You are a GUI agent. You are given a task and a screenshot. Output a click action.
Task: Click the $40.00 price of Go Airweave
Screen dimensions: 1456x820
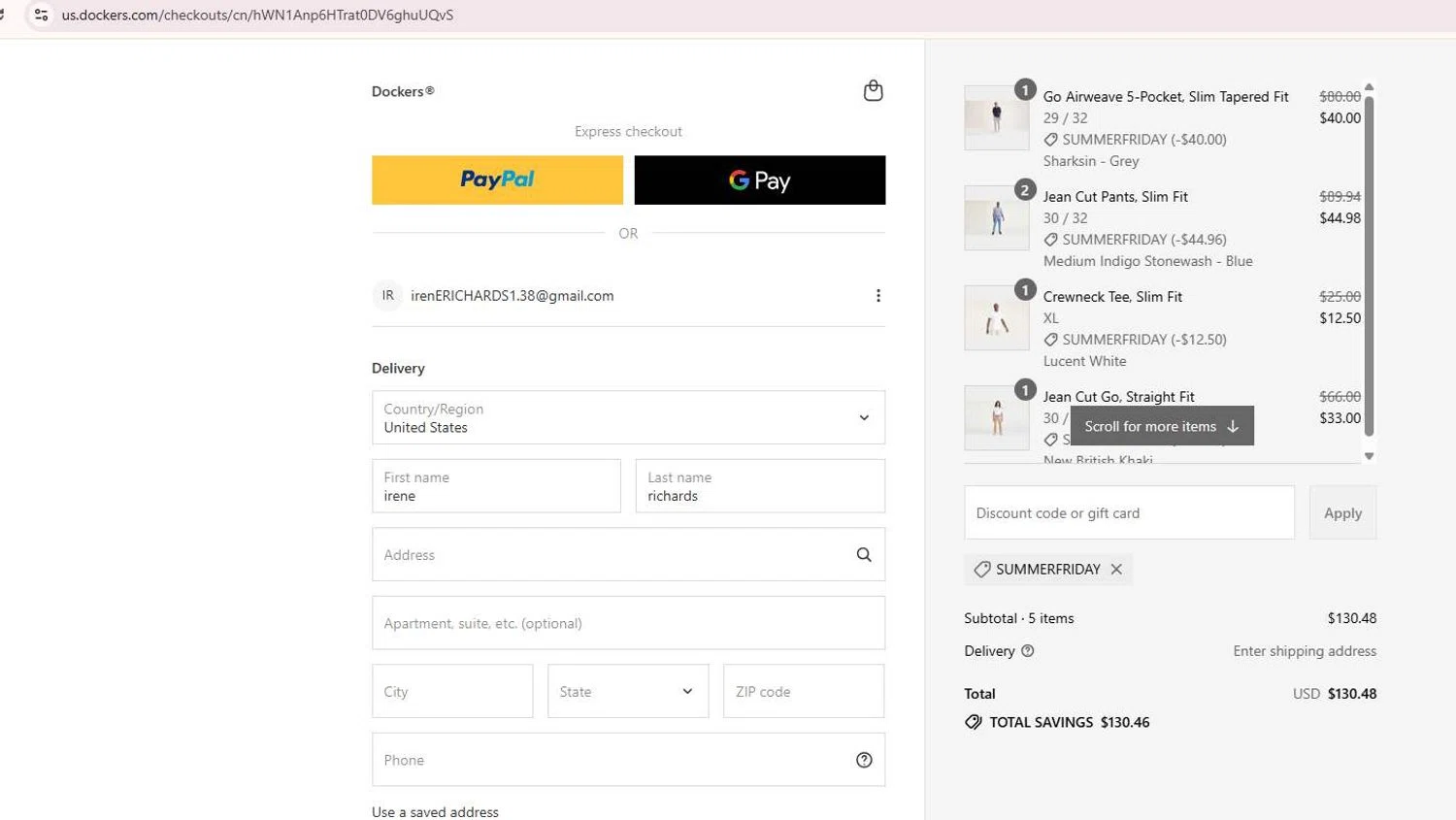click(x=1340, y=118)
